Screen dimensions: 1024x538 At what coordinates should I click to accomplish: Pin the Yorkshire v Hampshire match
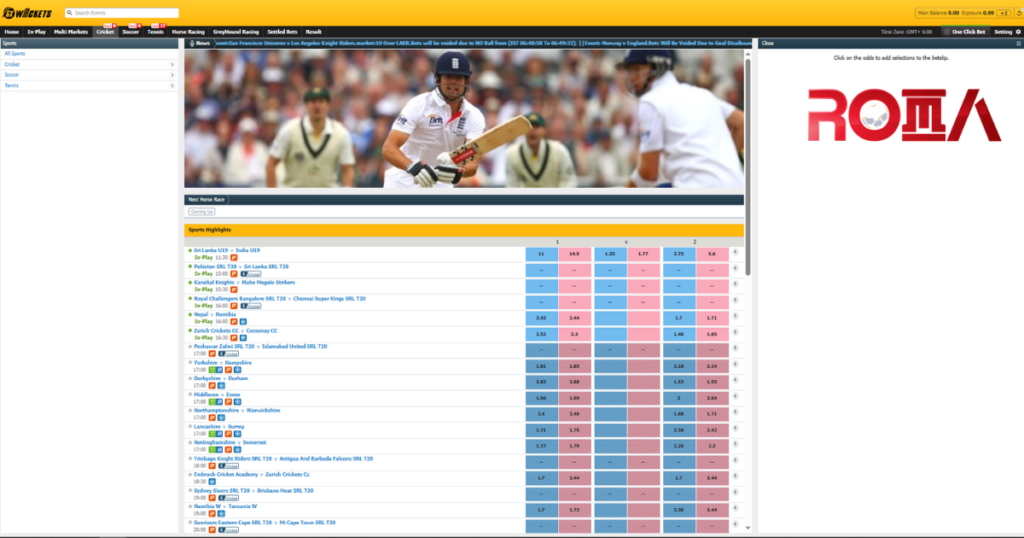[x=735, y=364]
